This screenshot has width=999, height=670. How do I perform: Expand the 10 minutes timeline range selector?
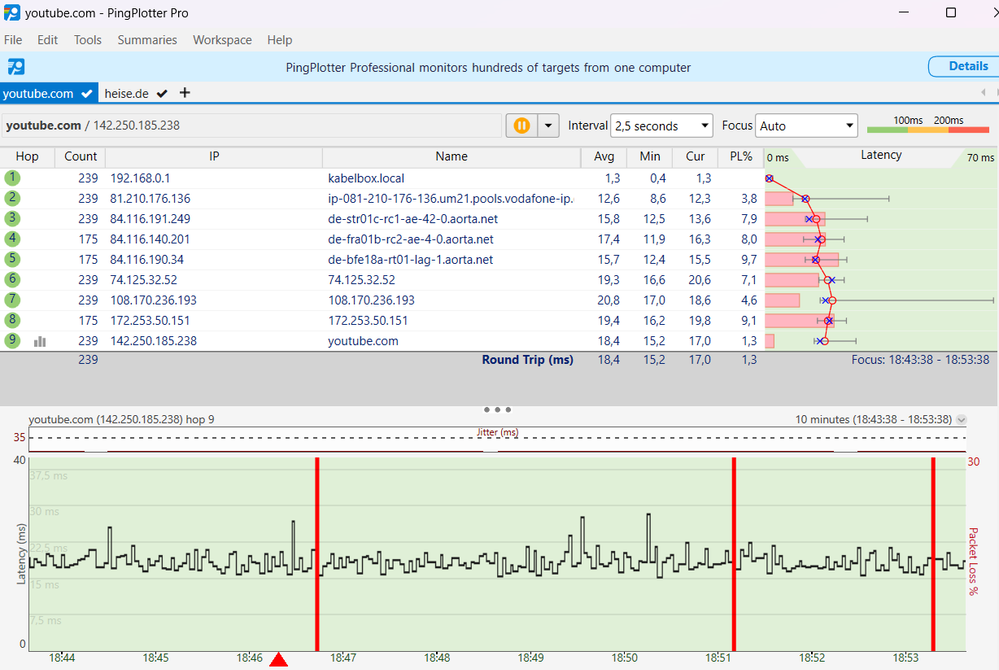[961, 420]
